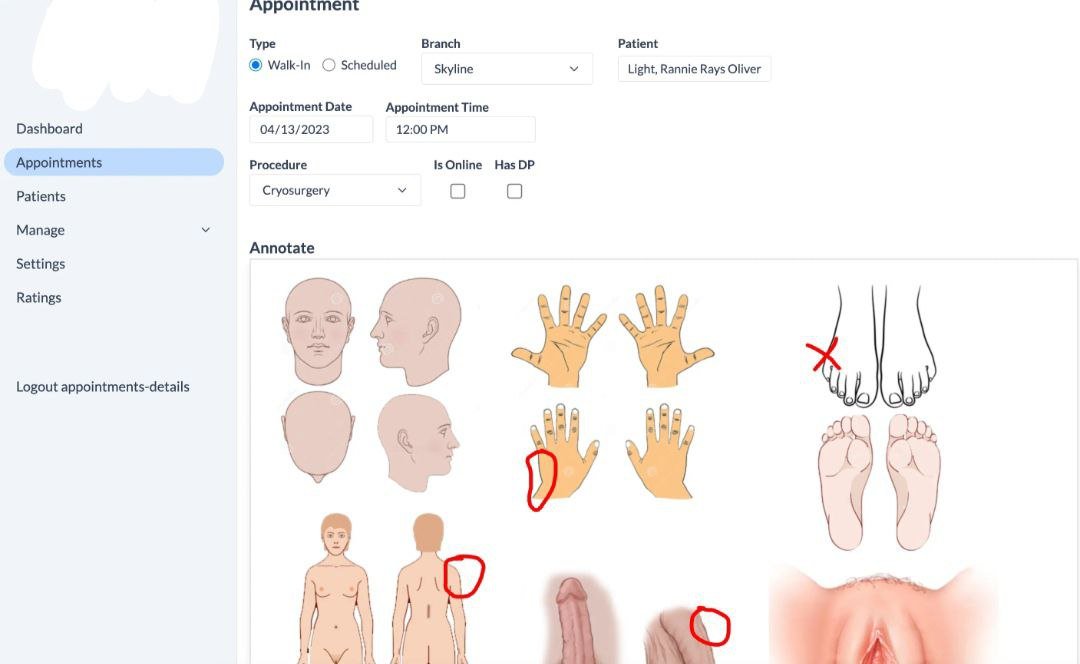Click the red X mark near the feet
Image resolution: width=1080 pixels, height=664 pixels.
click(823, 354)
